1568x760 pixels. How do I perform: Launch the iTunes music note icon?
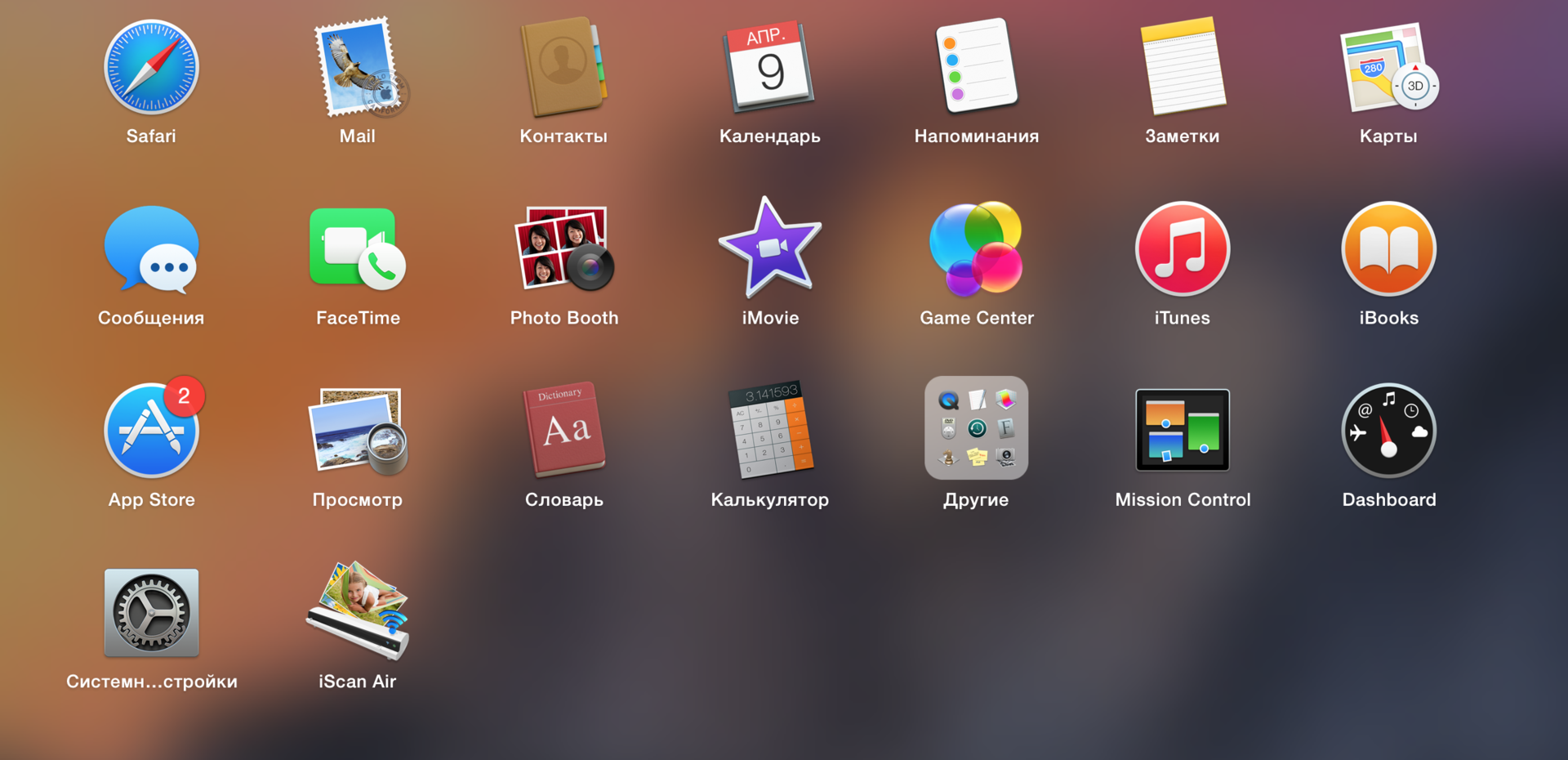[x=1183, y=248]
